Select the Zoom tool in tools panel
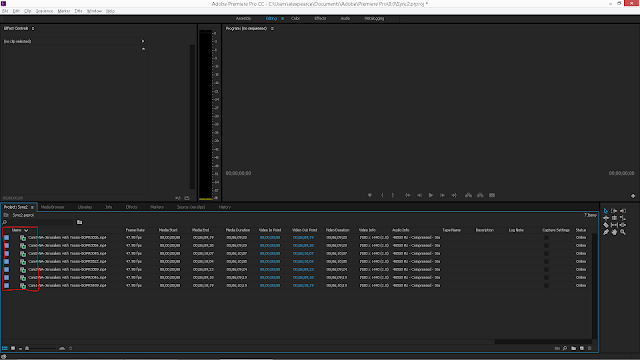Screen dimensions: 640x360 623,232
